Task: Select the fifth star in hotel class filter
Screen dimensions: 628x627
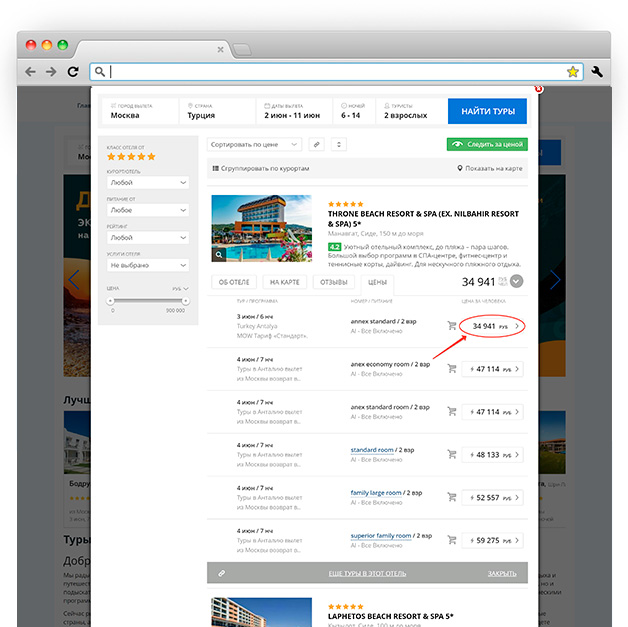Action: click(x=151, y=157)
